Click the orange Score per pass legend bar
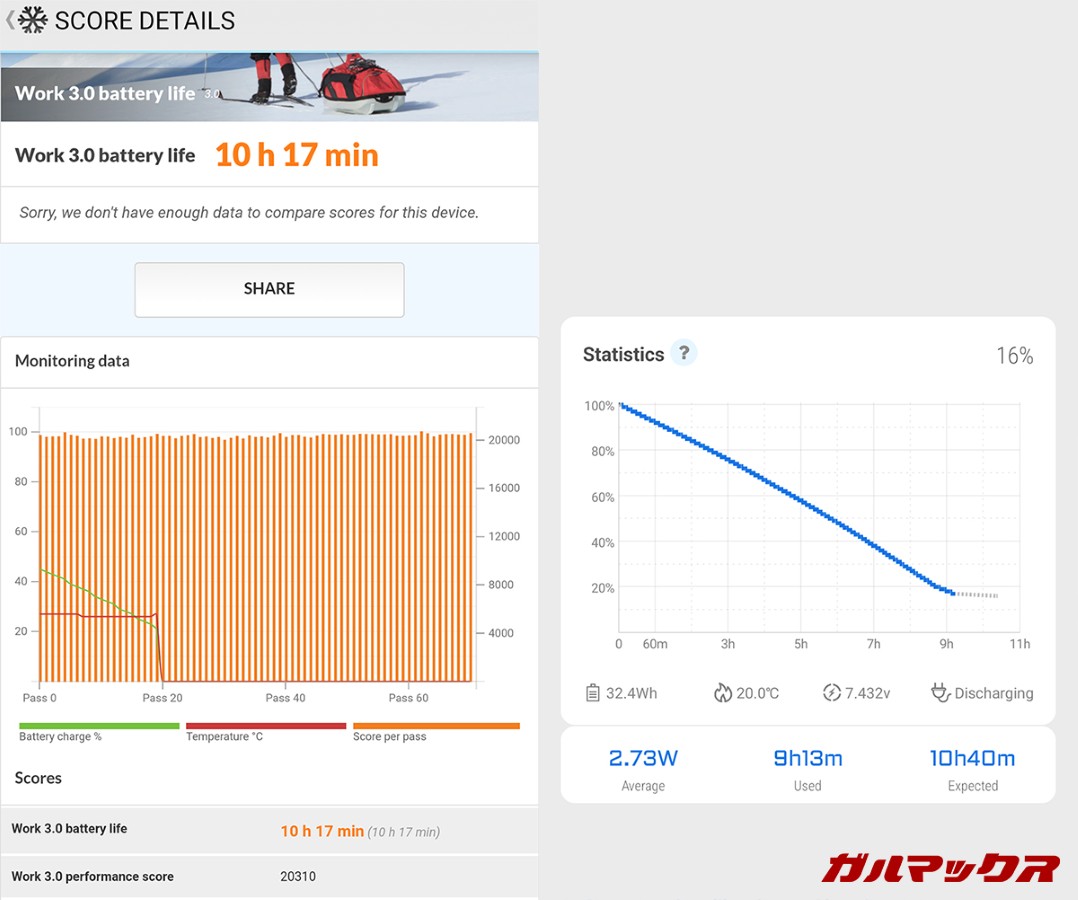 (x=436, y=726)
